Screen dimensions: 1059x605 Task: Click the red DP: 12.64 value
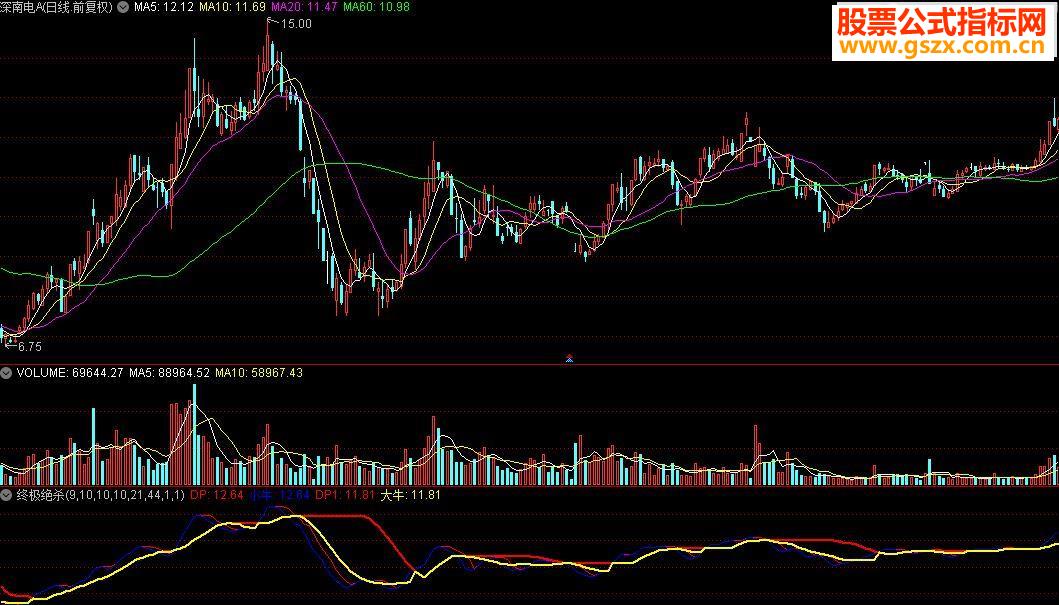(216, 495)
